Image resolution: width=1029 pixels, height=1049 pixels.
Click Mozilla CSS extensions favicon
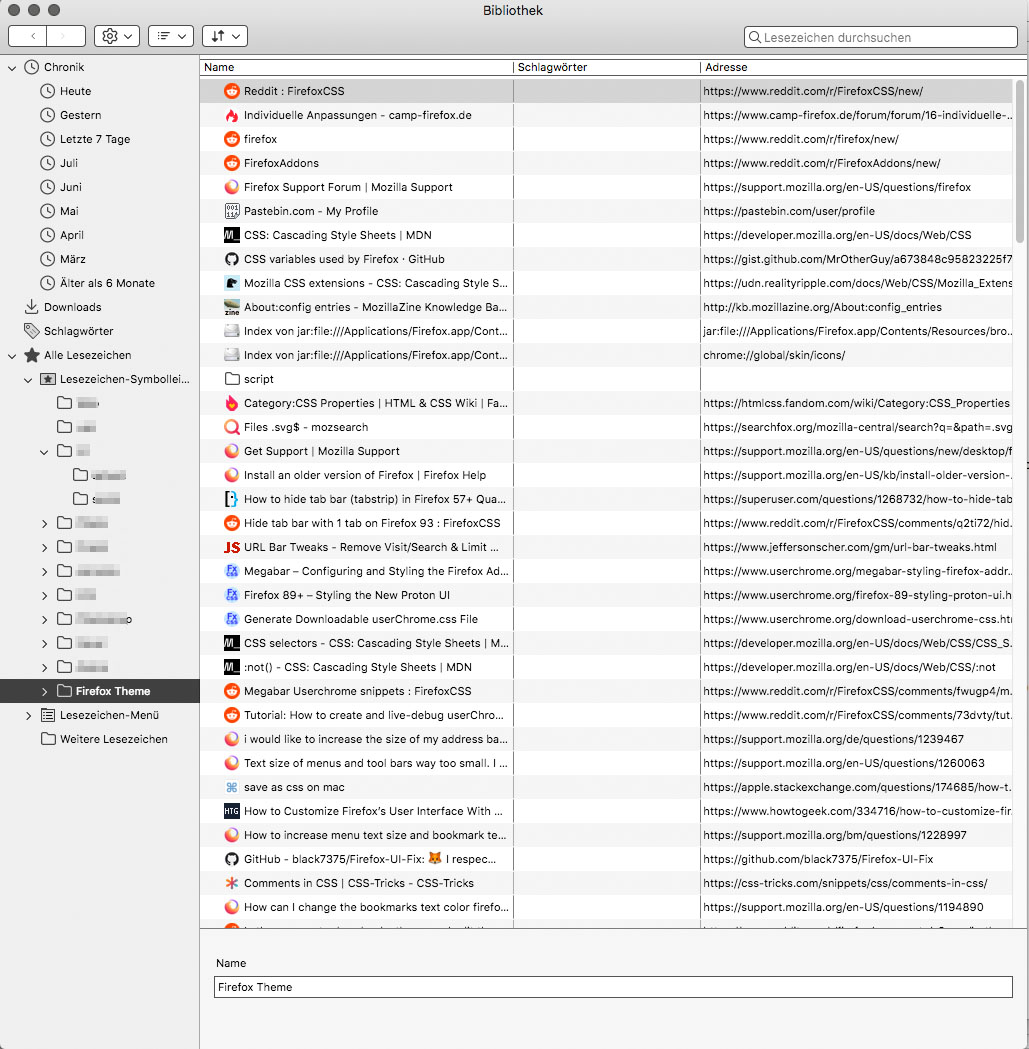231,284
